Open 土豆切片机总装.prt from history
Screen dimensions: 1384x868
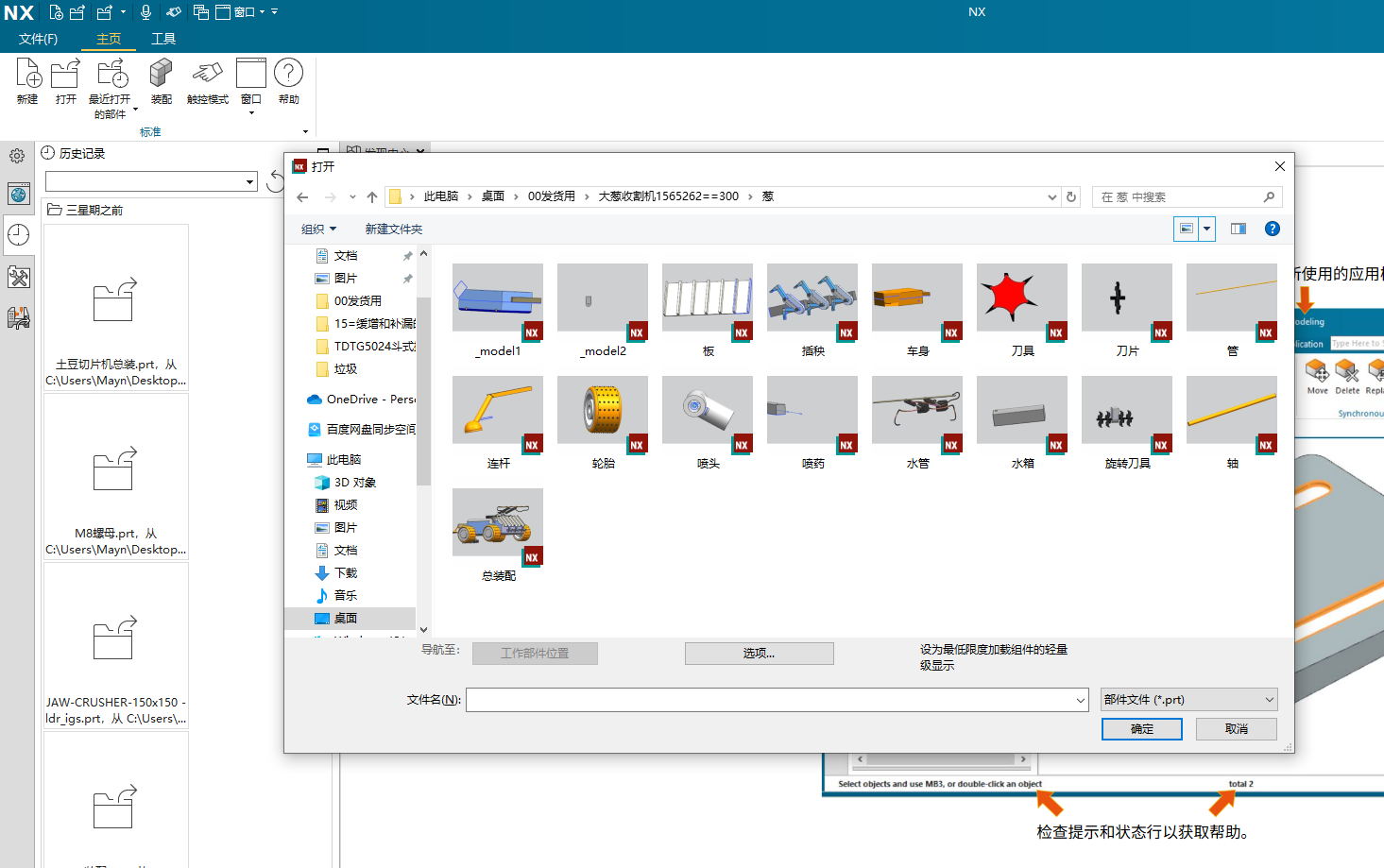pyautogui.click(x=116, y=308)
